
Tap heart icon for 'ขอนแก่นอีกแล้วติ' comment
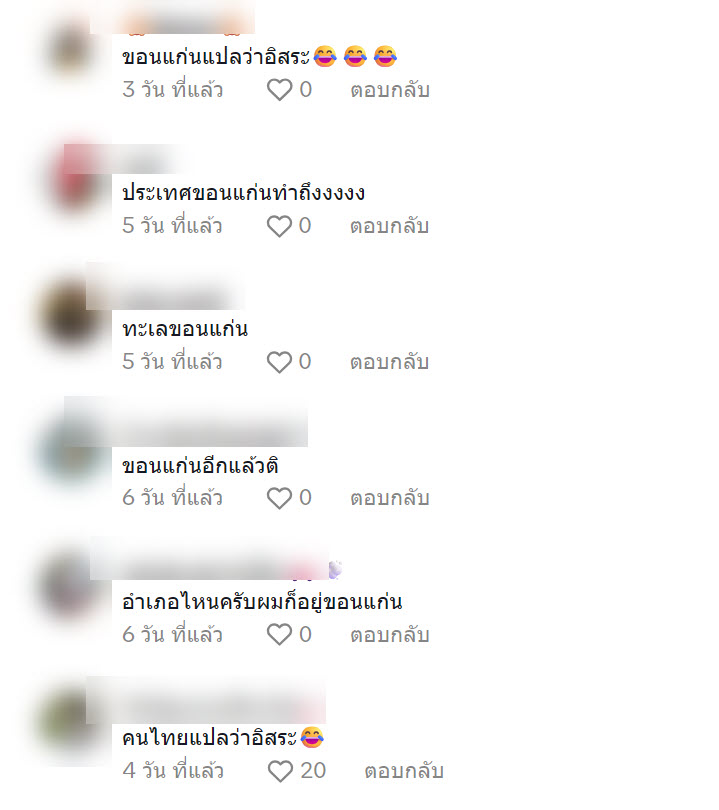279,499
